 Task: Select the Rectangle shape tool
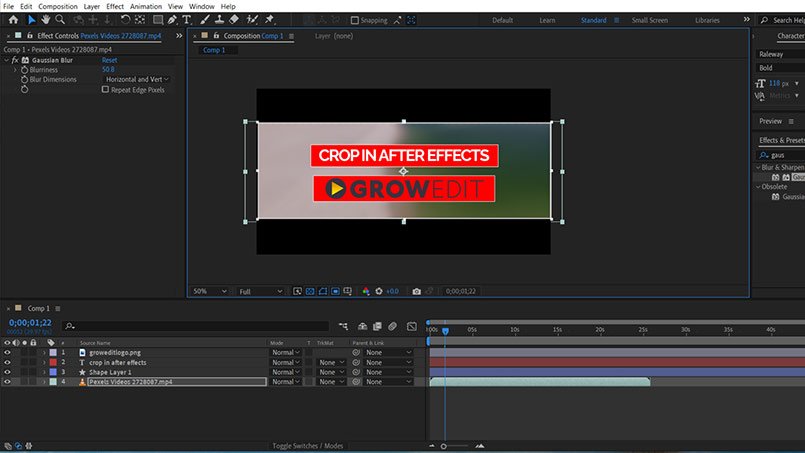pyautogui.click(x=158, y=20)
